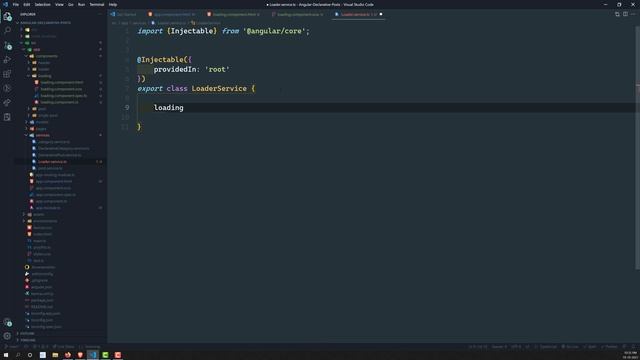Open the Extensions view

pyautogui.click(x=7, y=74)
